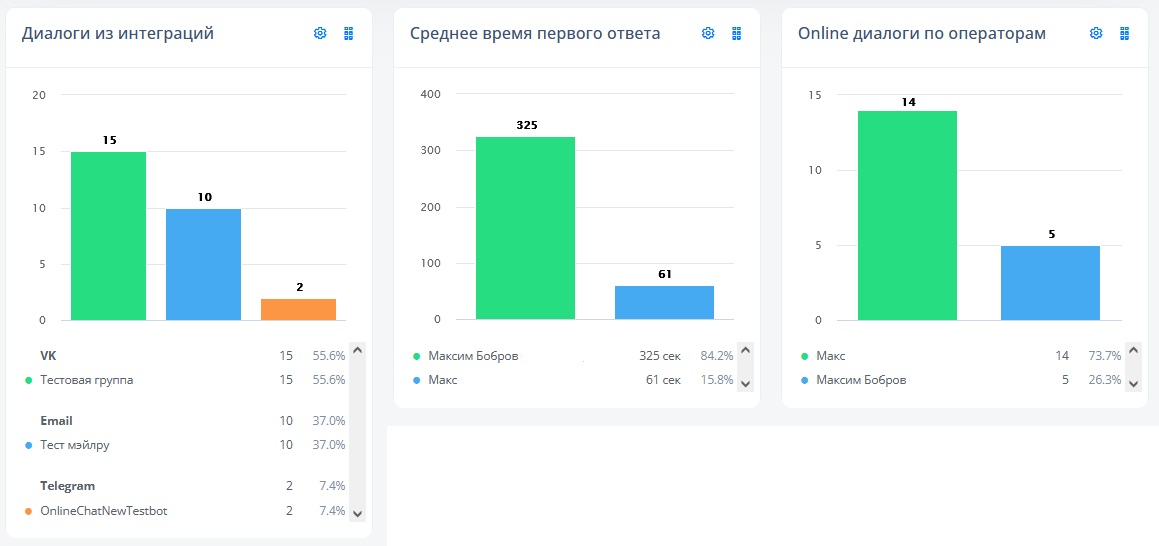Screen dimensions: 1159x546
Task: Click scroll-down arrow in integrations legend list
Action: [x=357, y=513]
